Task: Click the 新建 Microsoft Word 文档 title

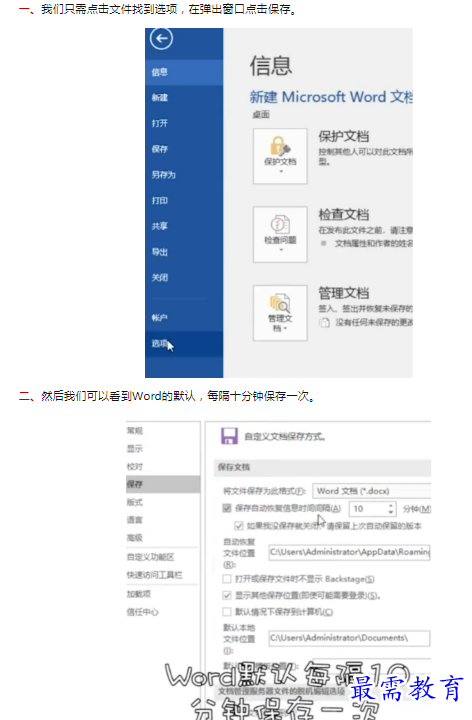Action: [x=331, y=97]
